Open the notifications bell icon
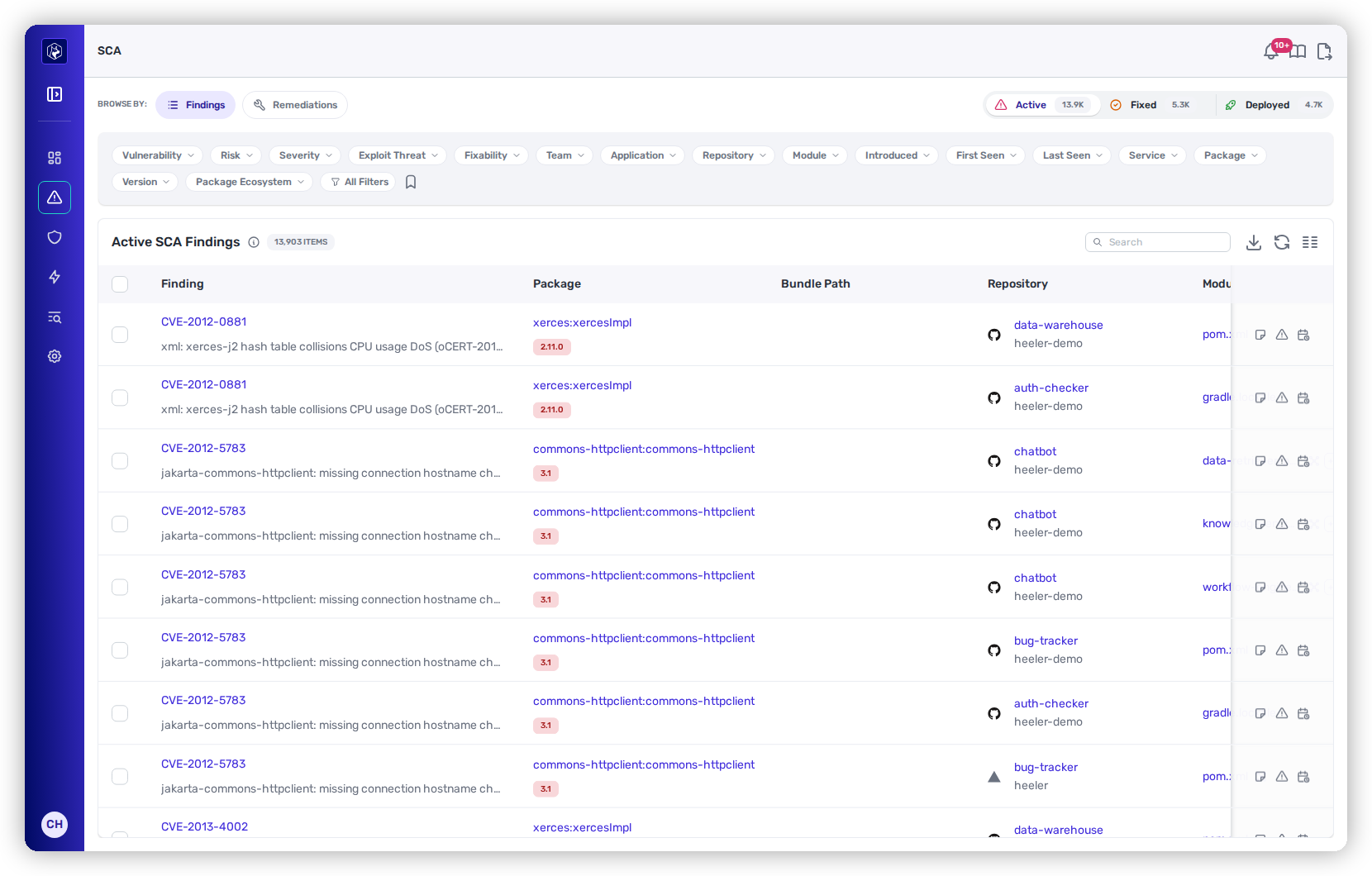Screen dimensions: 1372x876 pyautogui.click(x=1271, y=52)
